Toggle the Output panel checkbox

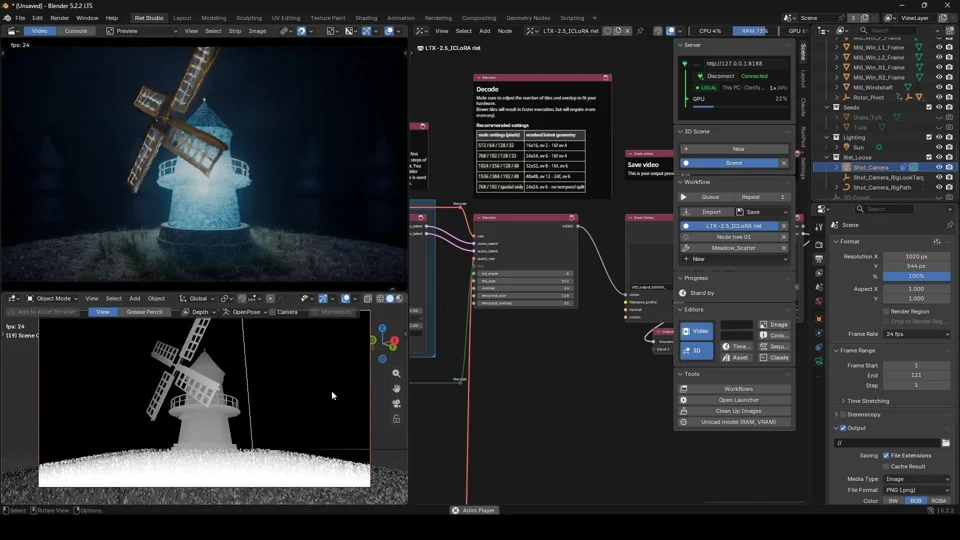pos(843,428)
